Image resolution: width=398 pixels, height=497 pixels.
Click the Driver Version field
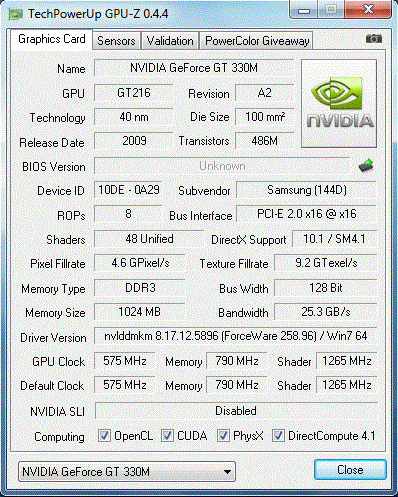pos(236,336)
